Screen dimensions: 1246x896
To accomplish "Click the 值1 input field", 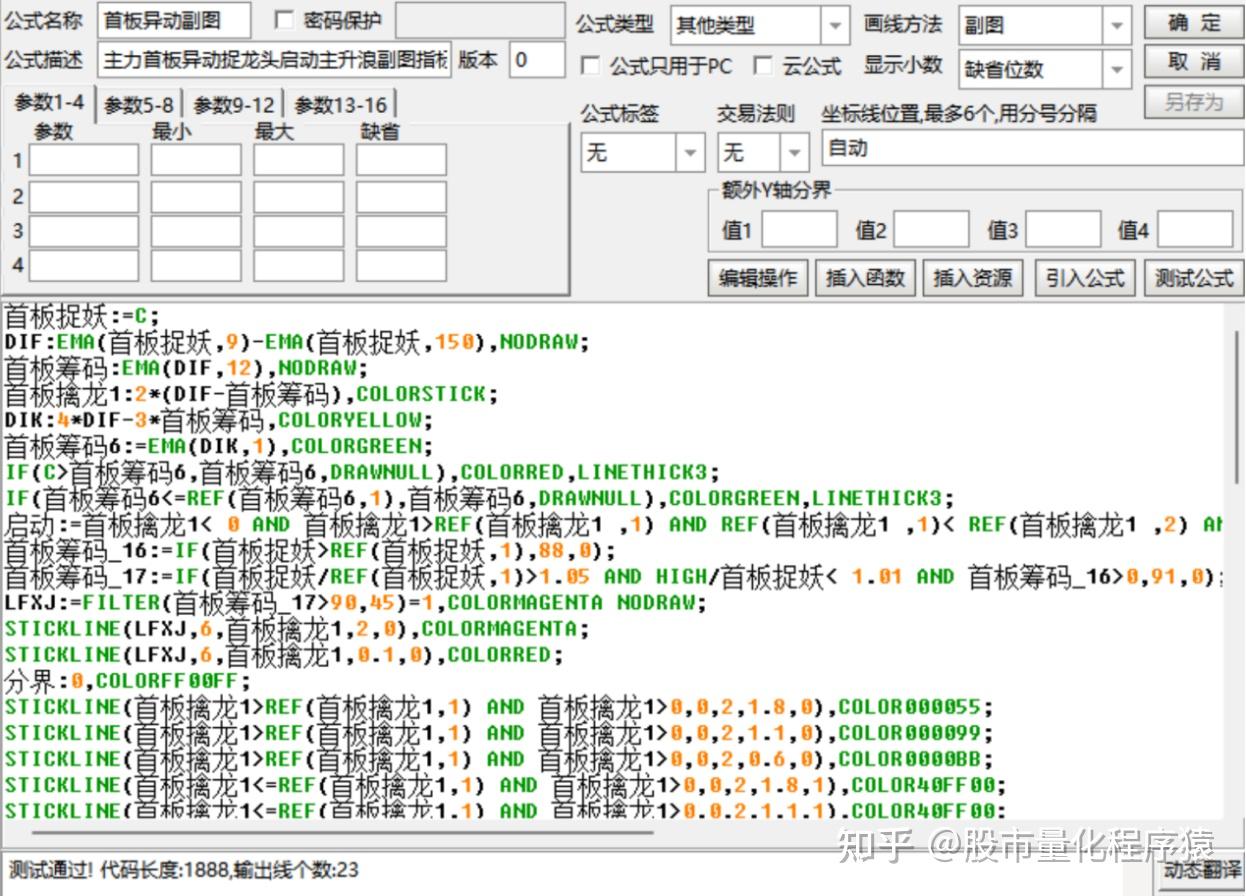I will [799, 229].
